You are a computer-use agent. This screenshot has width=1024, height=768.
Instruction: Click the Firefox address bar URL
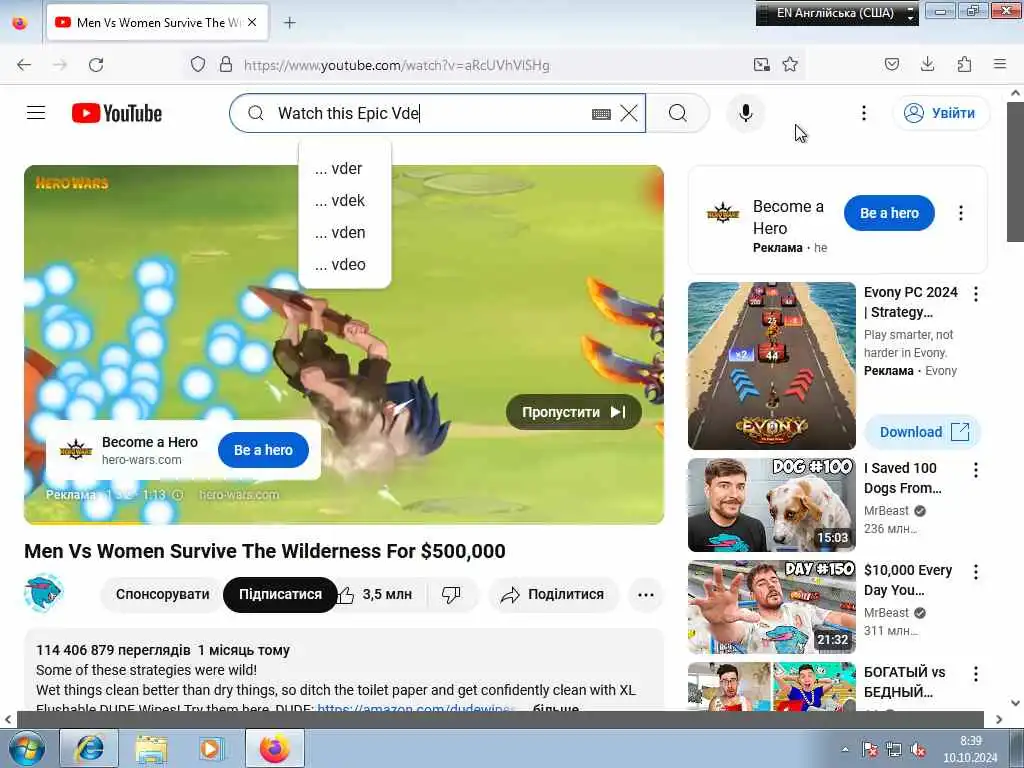396,65
